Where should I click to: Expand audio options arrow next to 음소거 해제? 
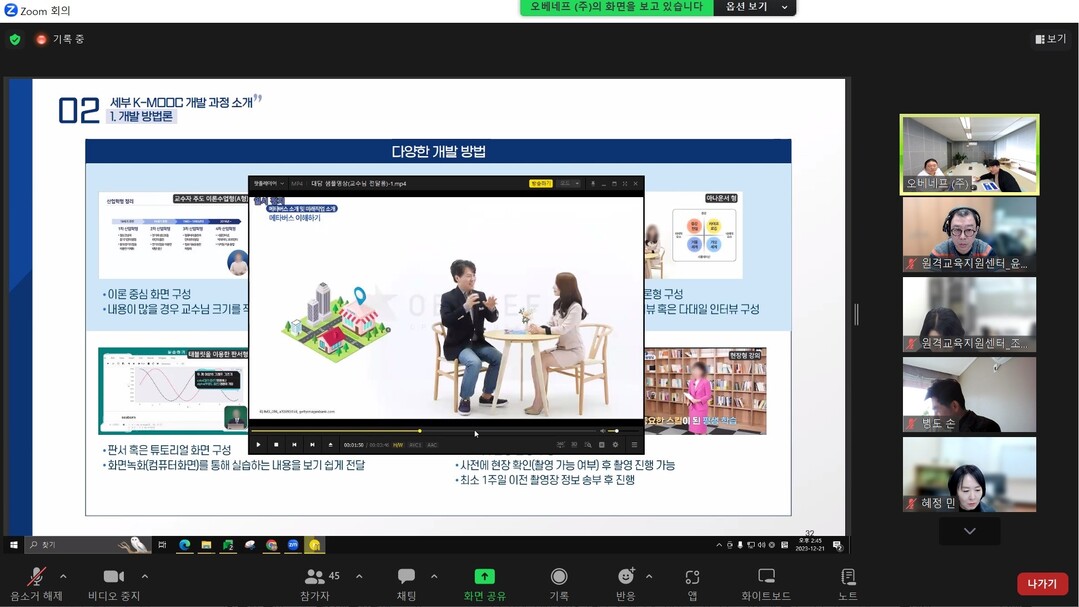63,576
